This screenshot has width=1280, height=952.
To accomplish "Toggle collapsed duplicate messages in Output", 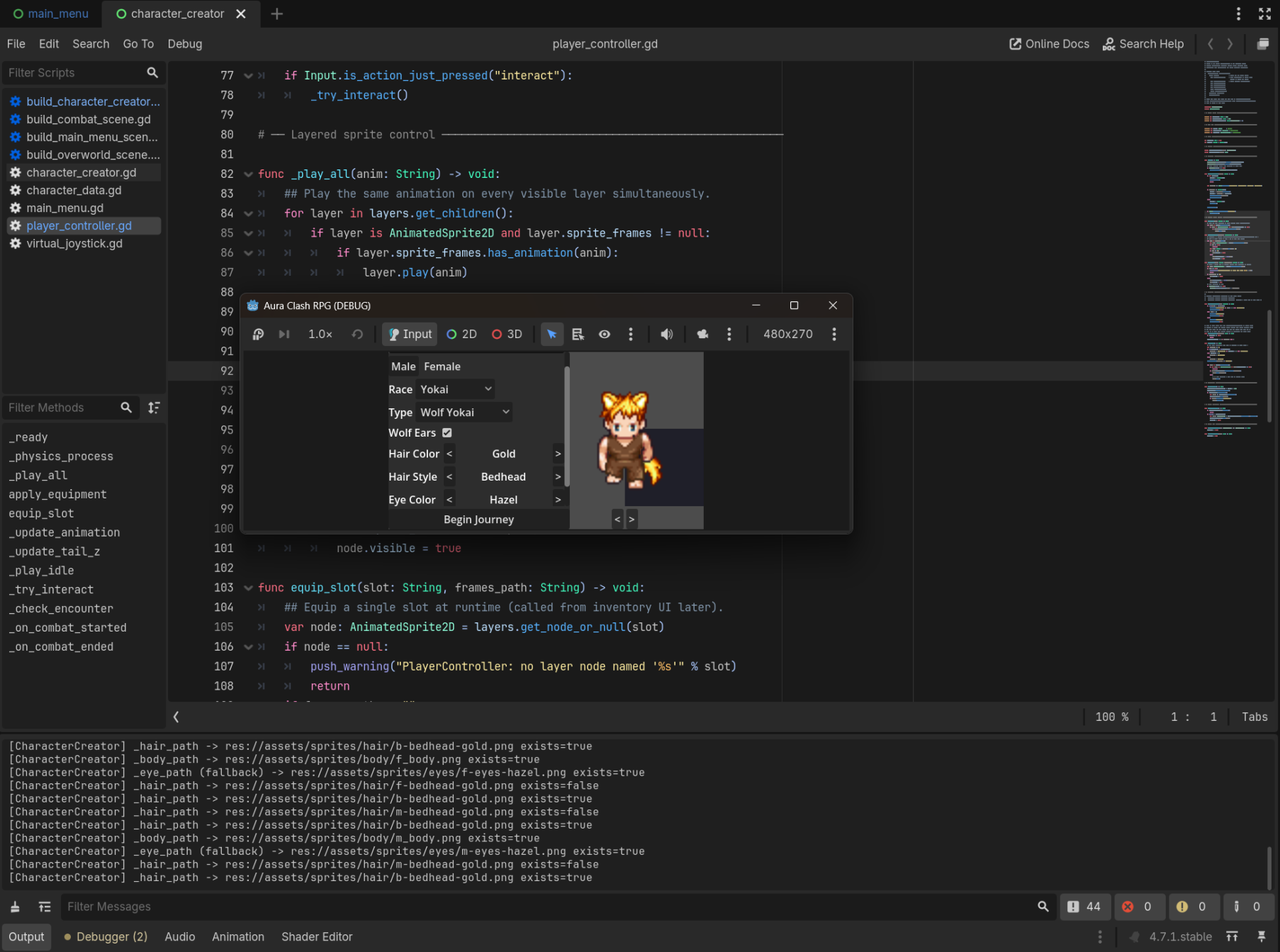I will tap(45, 907).
